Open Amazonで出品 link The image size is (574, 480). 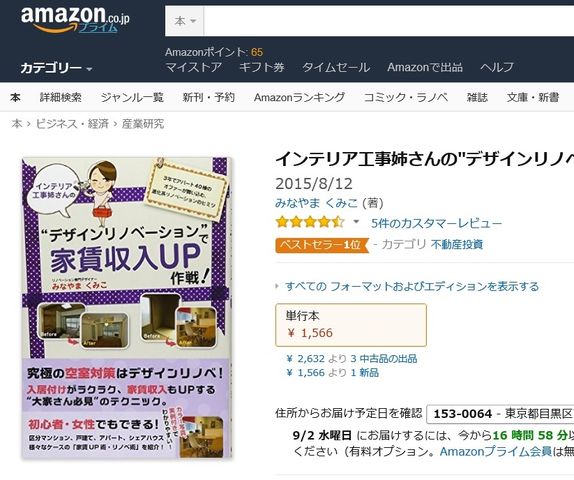(425, 67)
